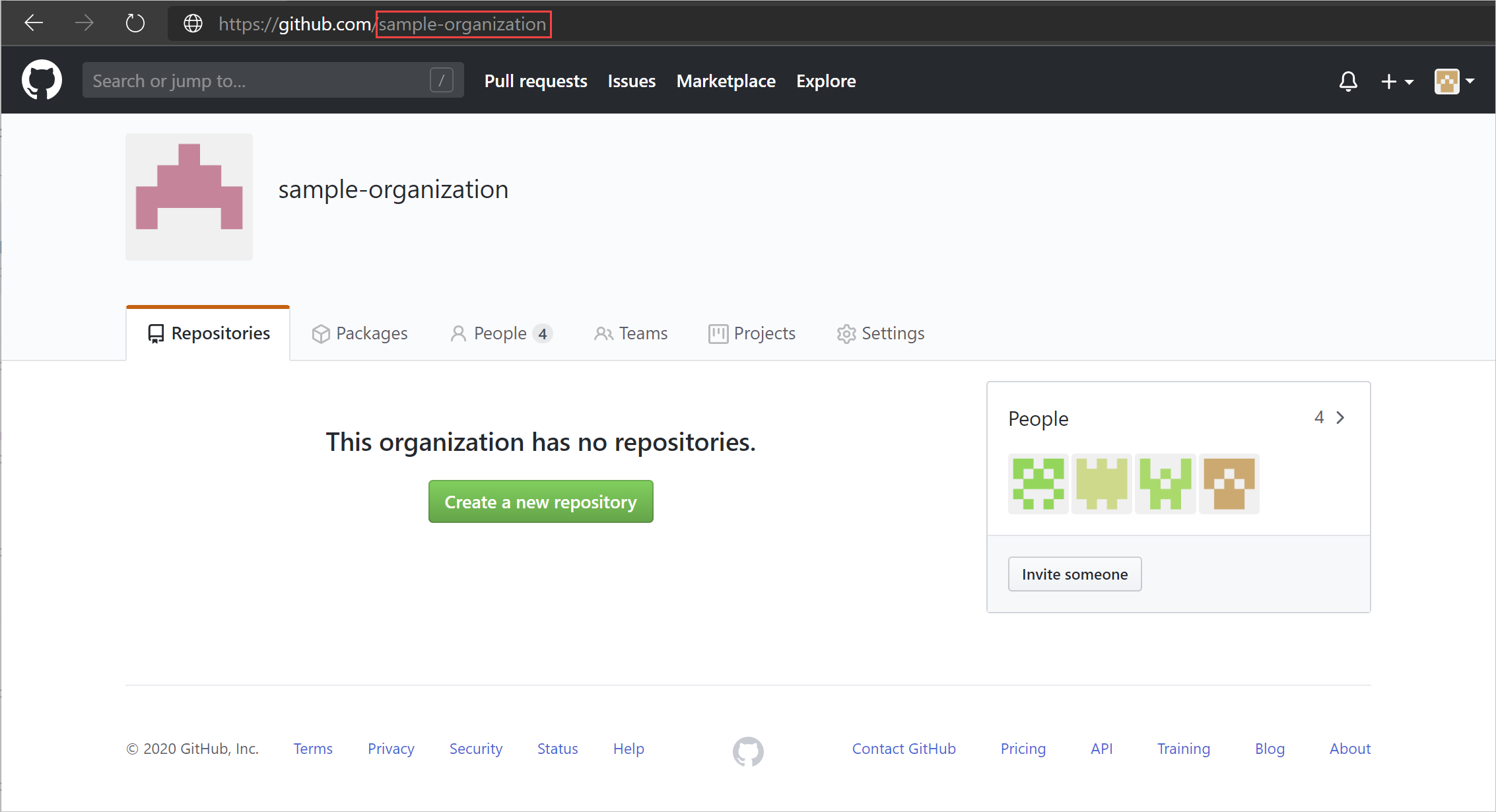The height and width of the screenshot is (812, 1496).
Task: Click Create a new repository button
Action: 541,503
